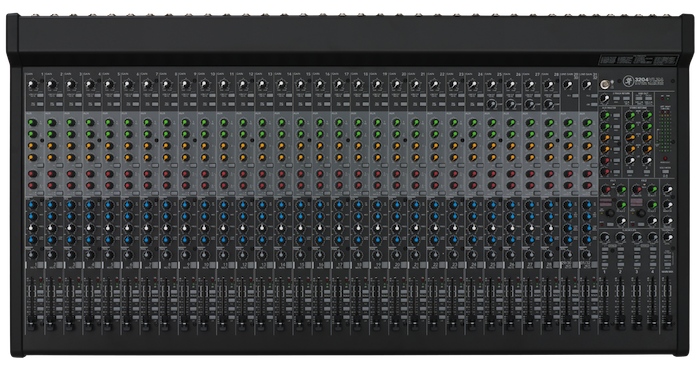Click channel 10 upper orange aux knob
The image size is (700, 368).
pyautogui.click(x=204, y=146)
